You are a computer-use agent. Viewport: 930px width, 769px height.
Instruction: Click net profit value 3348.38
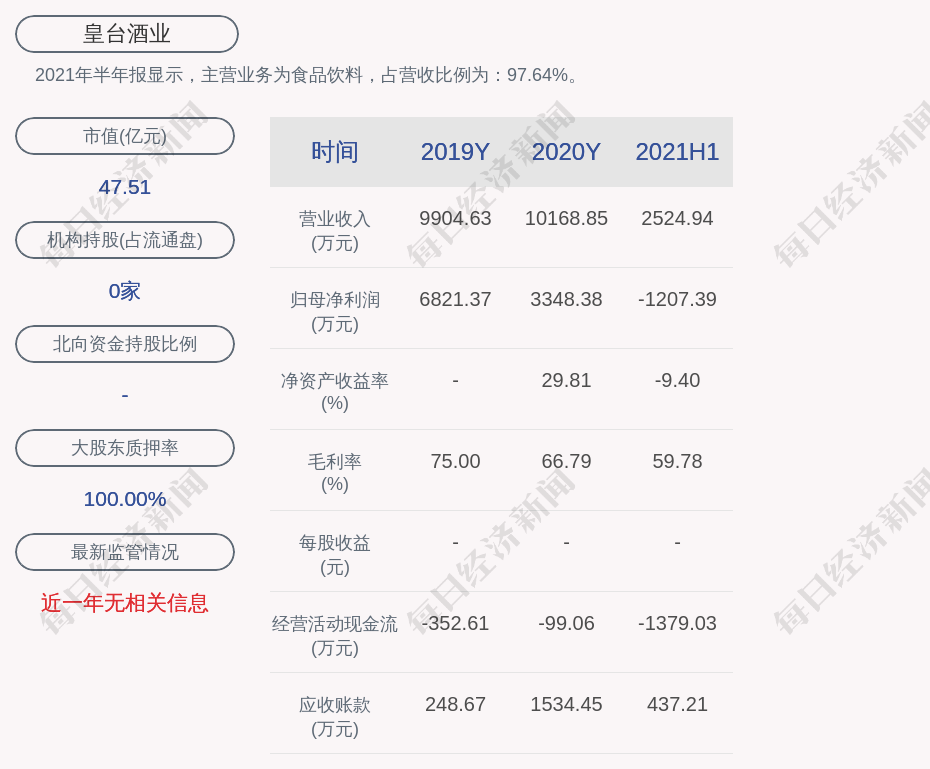[x=566, y=299]
